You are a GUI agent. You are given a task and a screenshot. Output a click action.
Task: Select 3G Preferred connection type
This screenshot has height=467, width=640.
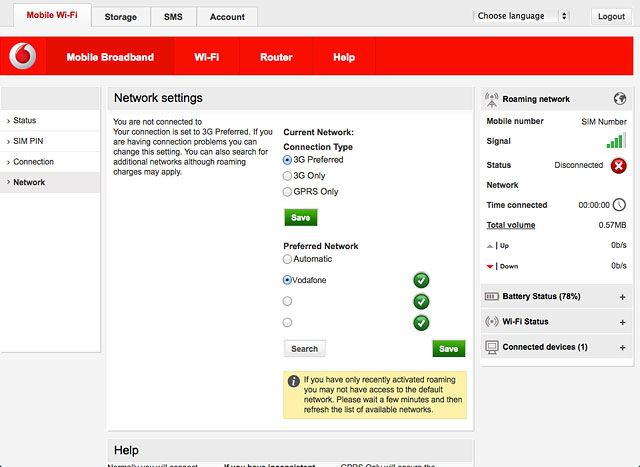287,160
